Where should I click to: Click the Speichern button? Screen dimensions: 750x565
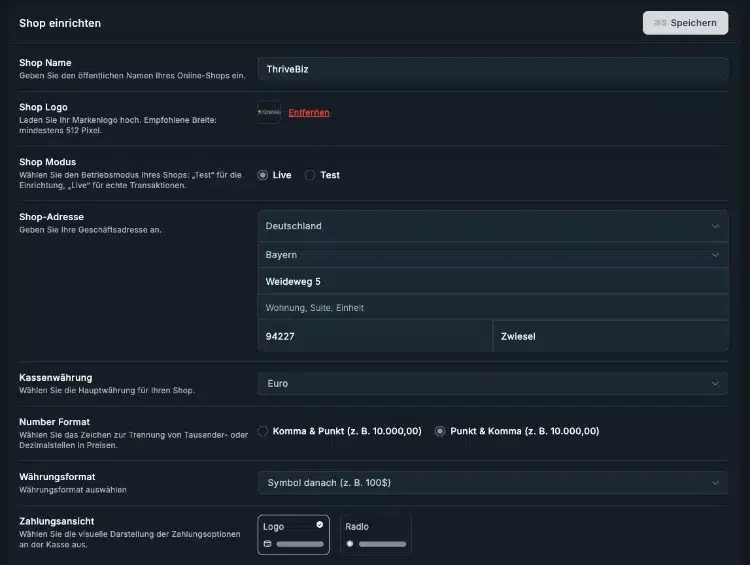[685, 23]
